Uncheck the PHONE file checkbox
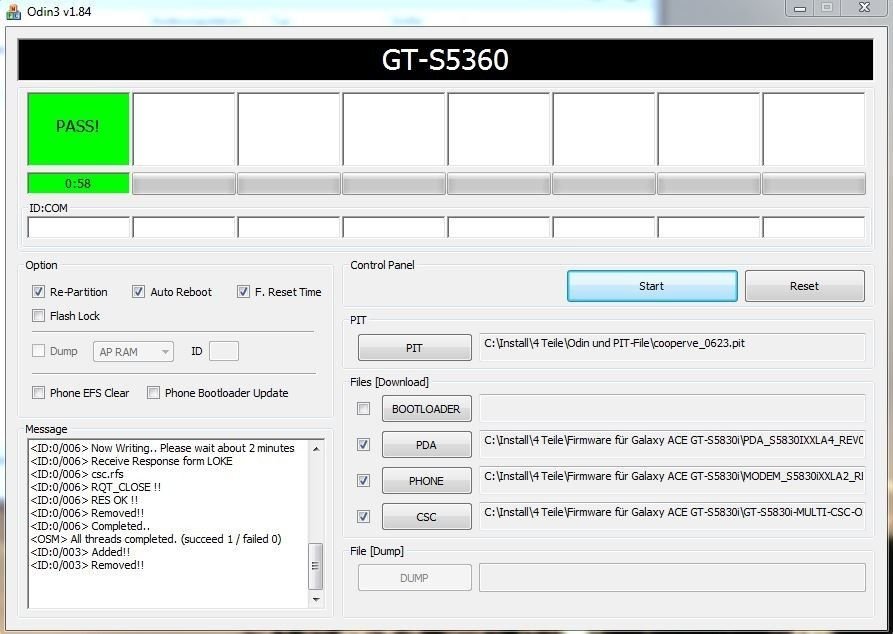This screenshot has width=893, height=634. pos(363,481)
